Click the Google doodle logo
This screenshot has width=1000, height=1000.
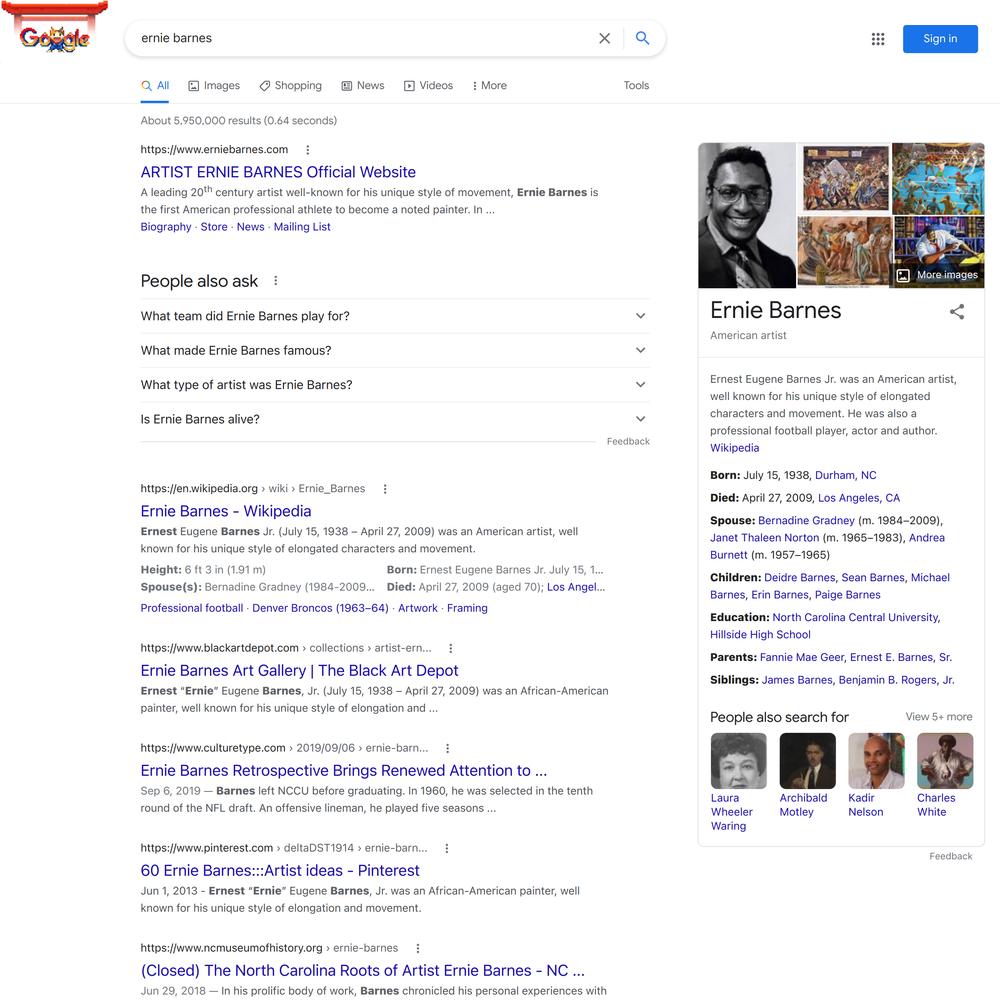click(x=55, y=29)
